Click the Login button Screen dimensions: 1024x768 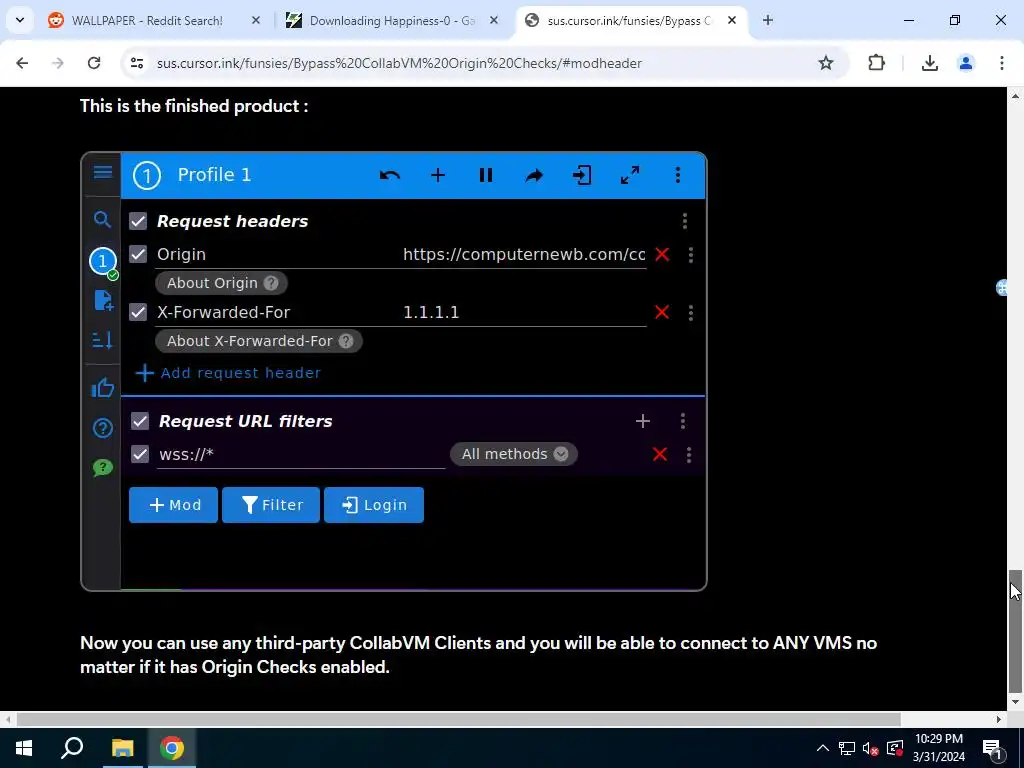374,505
